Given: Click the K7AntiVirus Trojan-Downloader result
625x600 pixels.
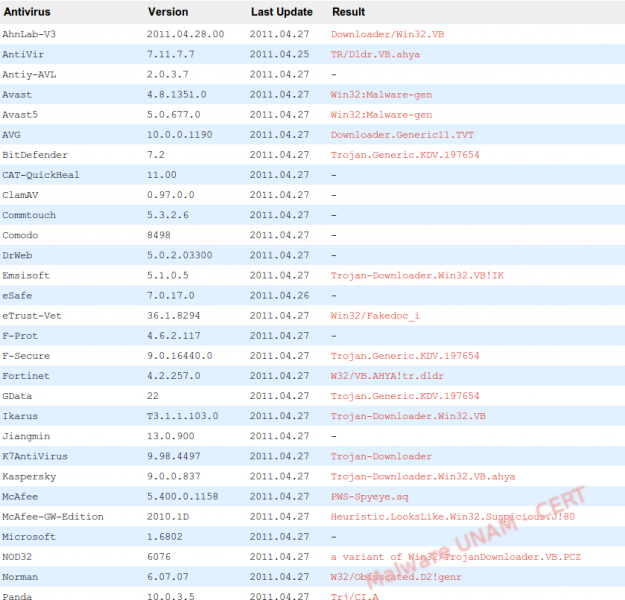Looking at the screenshot, I should click(381, 456).
